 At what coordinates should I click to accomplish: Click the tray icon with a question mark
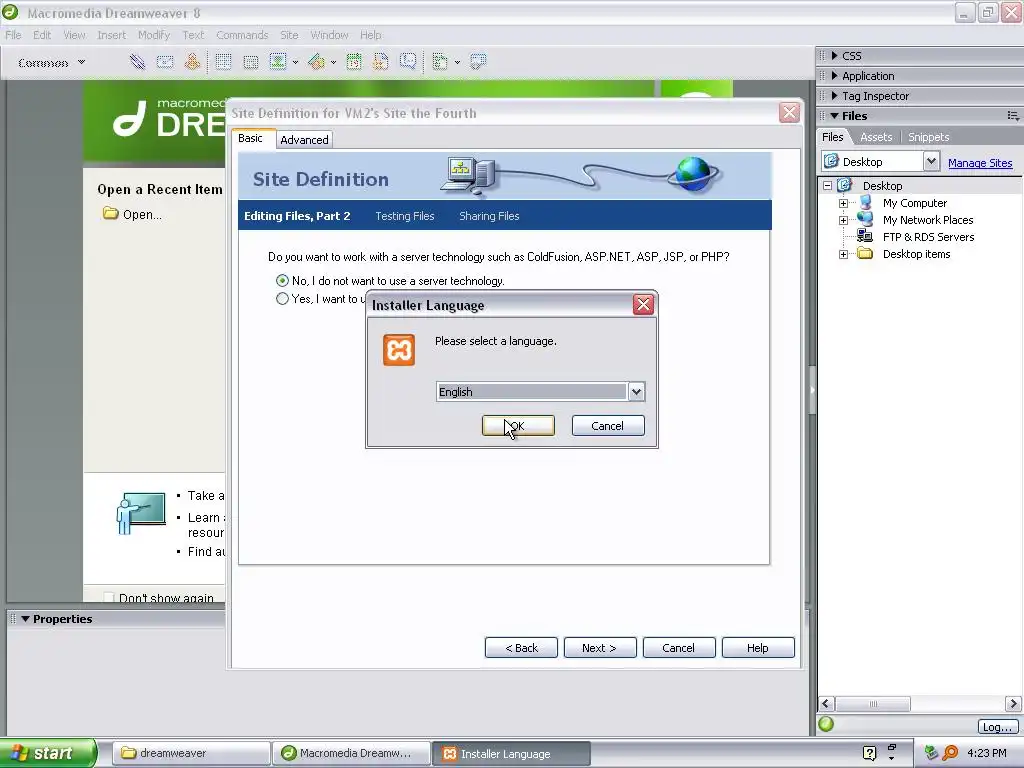(869, 753)
